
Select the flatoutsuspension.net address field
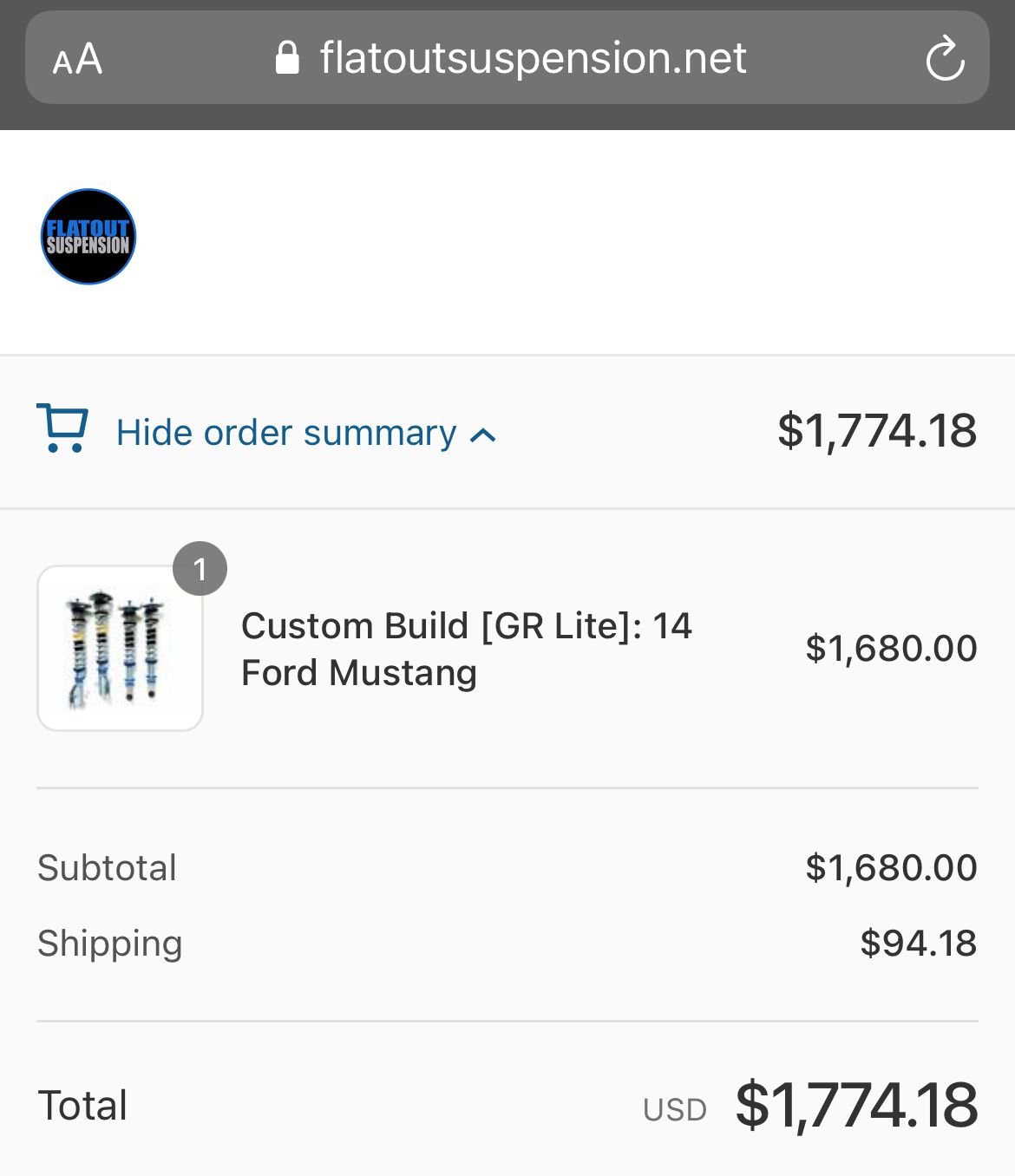point(532,59)
